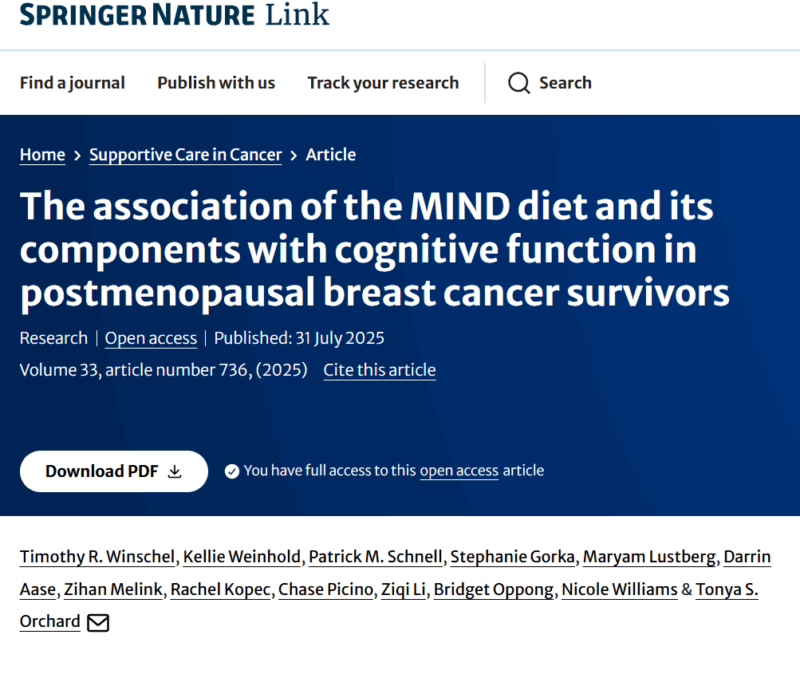Click the search magnifier icon
Viewport: 800px width, 674px height.
pos(519,83)
